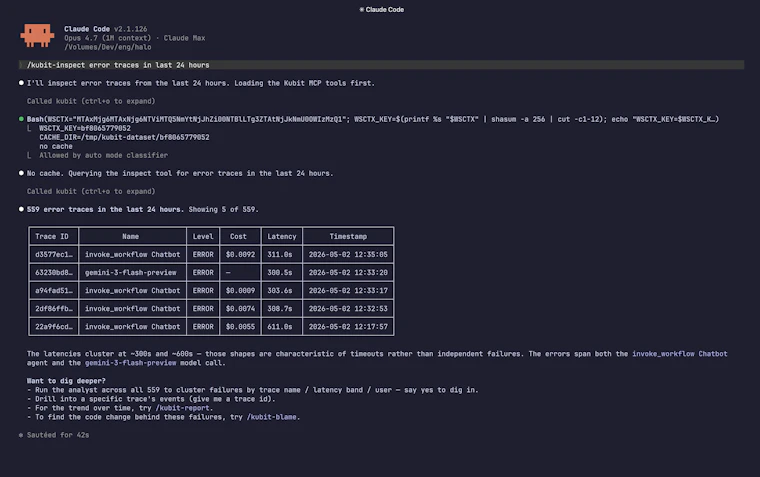Expand the second 'Called kubit' output line
Image resolution: width=760 pixels, height=477 pixels.
[x=91, y=191]
